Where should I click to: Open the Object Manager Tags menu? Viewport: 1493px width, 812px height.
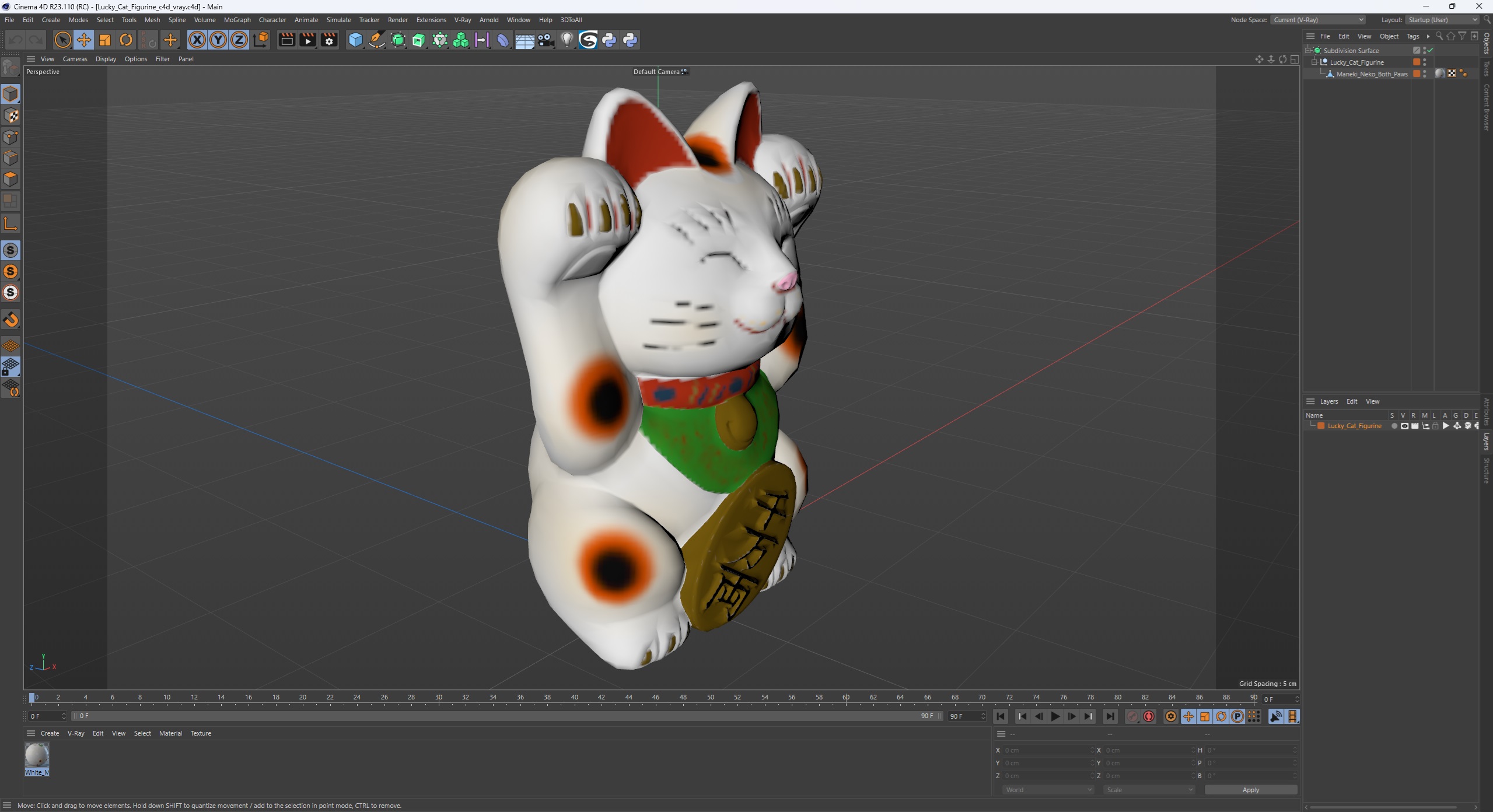coord(1412,36)
